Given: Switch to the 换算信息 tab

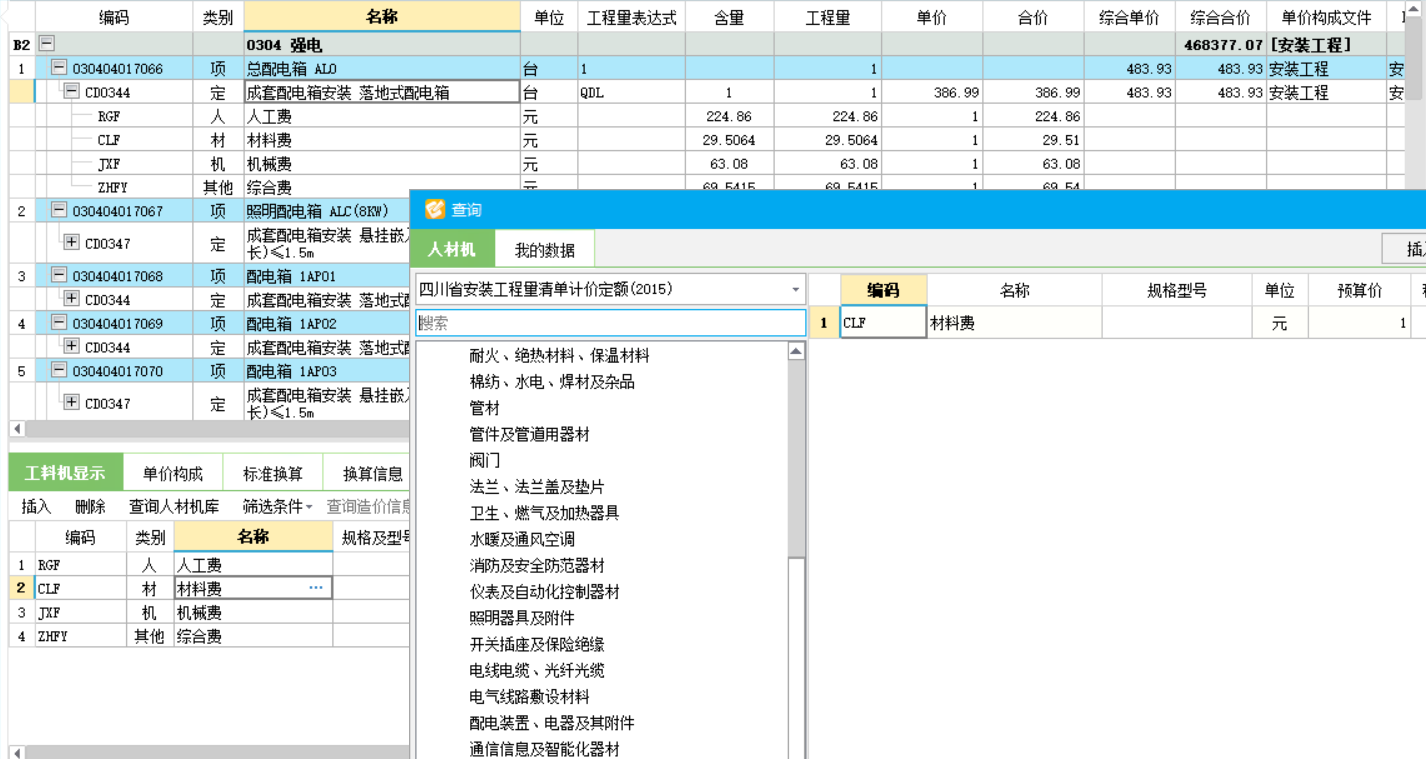Looking at the screenshot, I should click(372, 474).
